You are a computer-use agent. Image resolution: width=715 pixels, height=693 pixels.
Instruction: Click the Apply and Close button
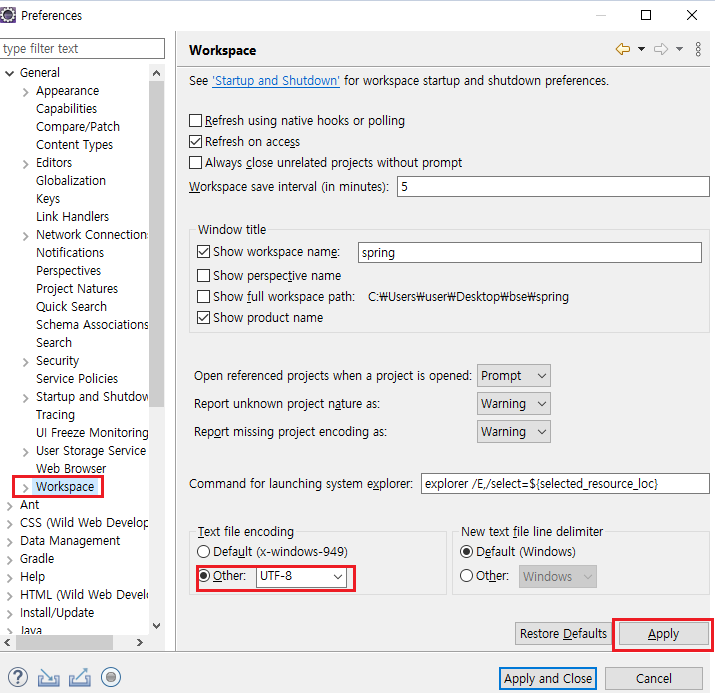548,678
